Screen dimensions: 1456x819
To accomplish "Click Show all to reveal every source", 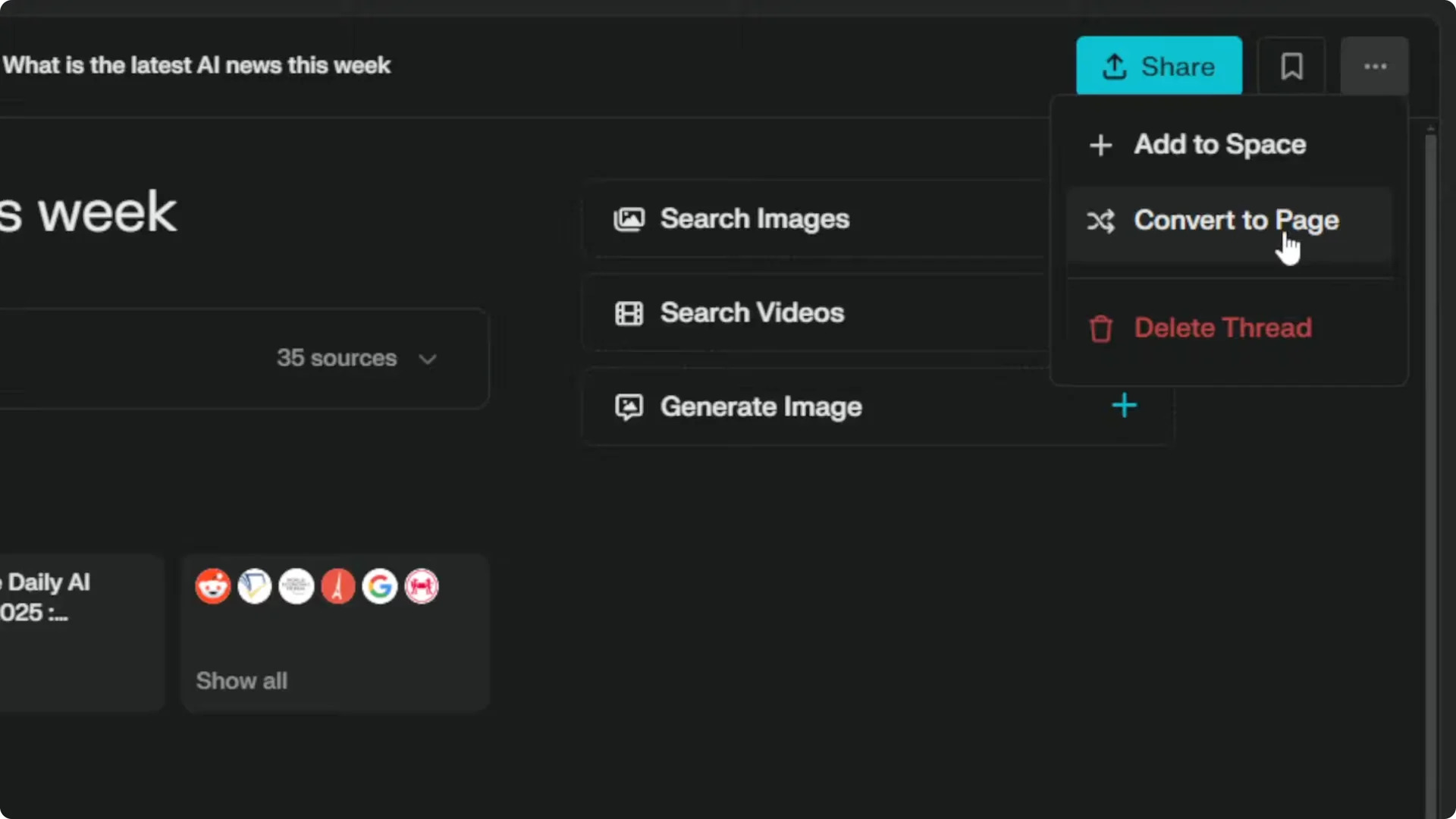I will pyautogui.click(x=242, y=680).
